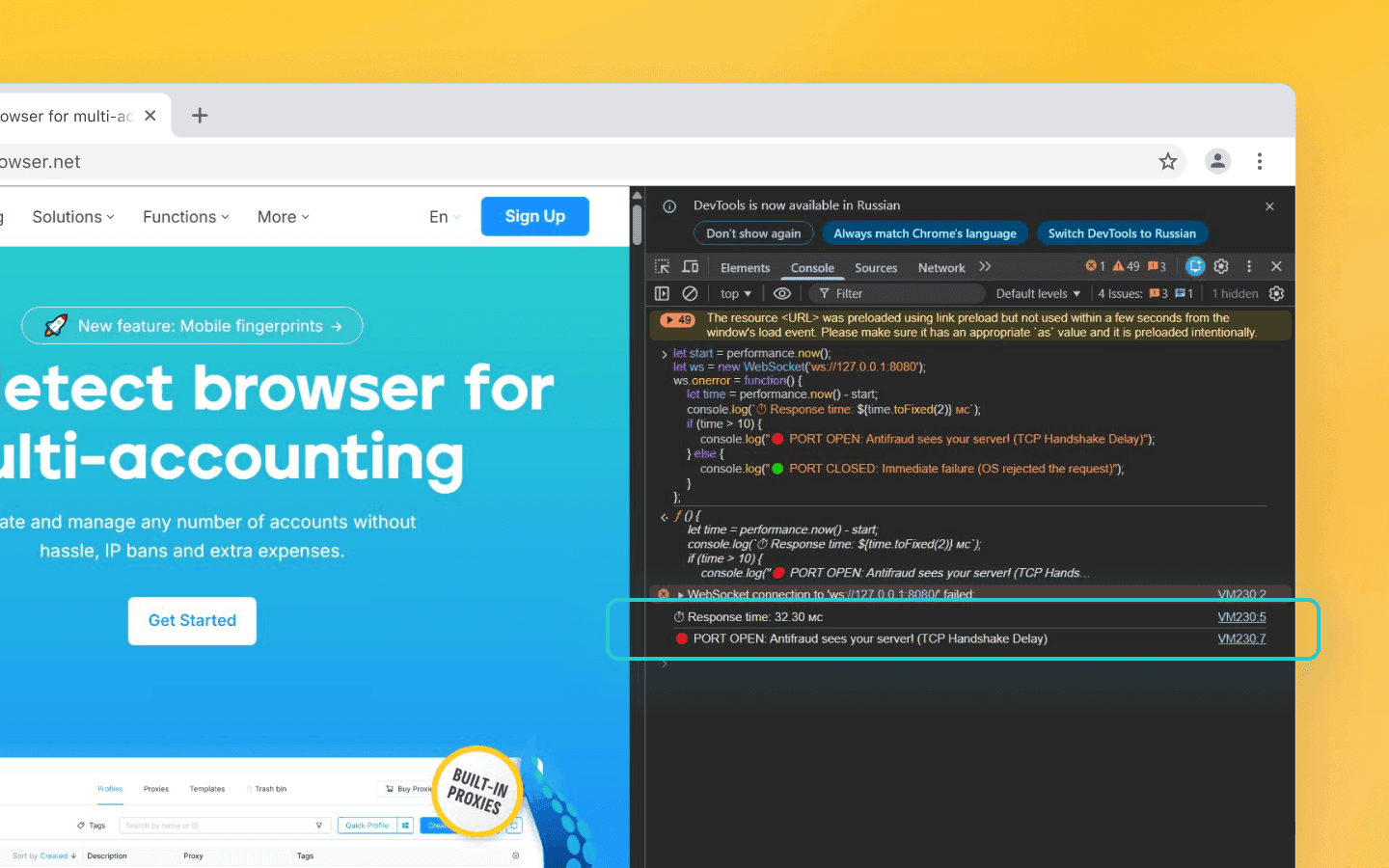Open the Default levels dropdown
The image size is (1389, 868).
pos(1038,293)
